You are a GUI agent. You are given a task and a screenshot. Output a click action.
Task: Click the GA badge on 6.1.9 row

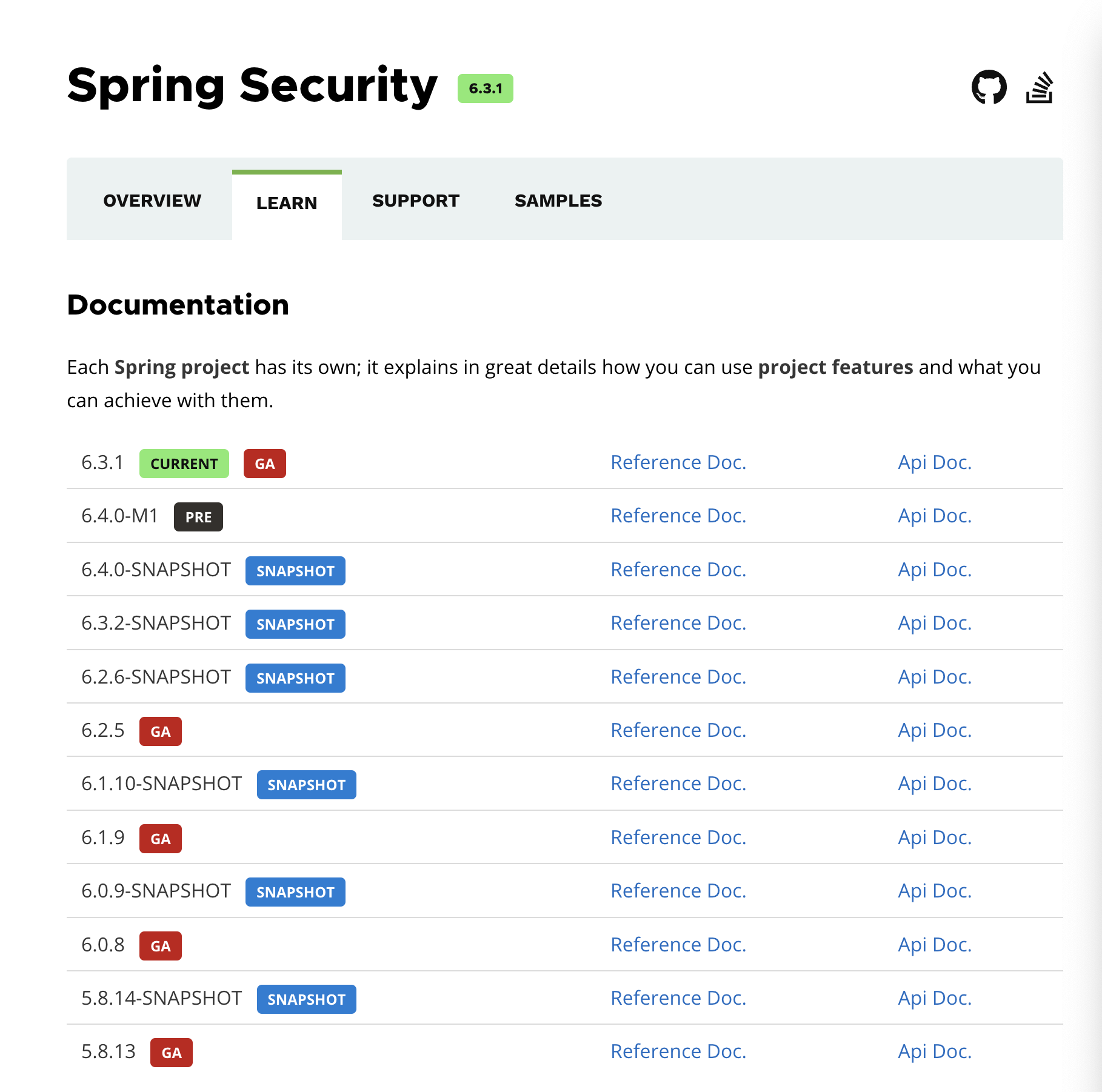click(161, 839)
